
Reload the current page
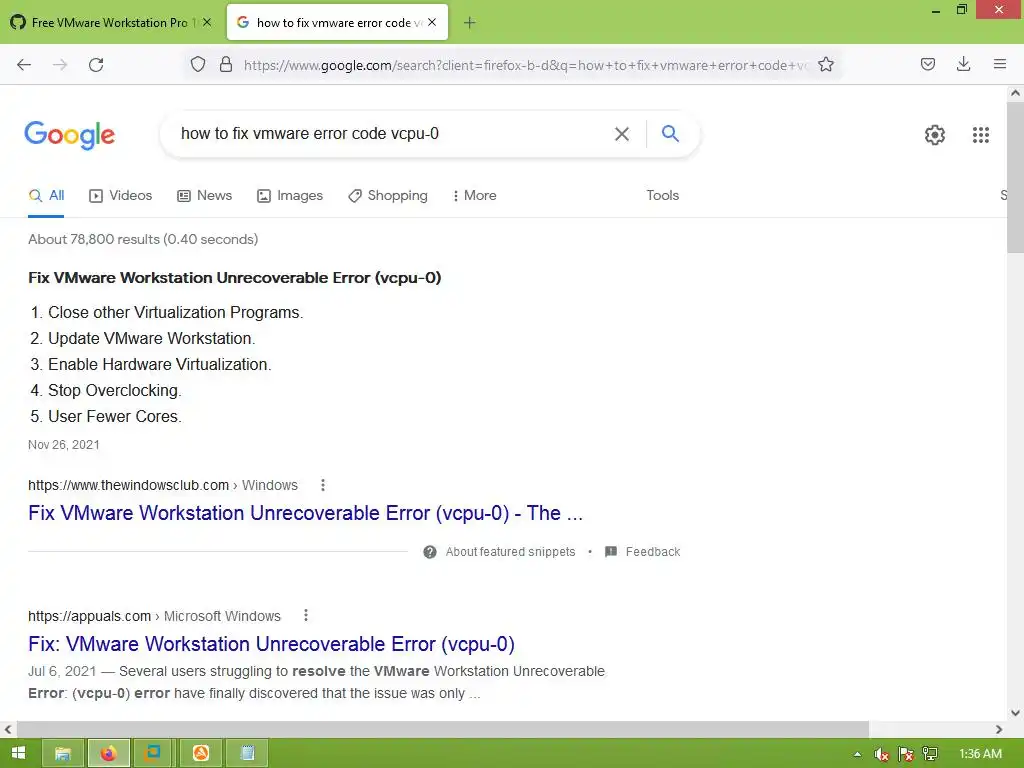point(96,65)
